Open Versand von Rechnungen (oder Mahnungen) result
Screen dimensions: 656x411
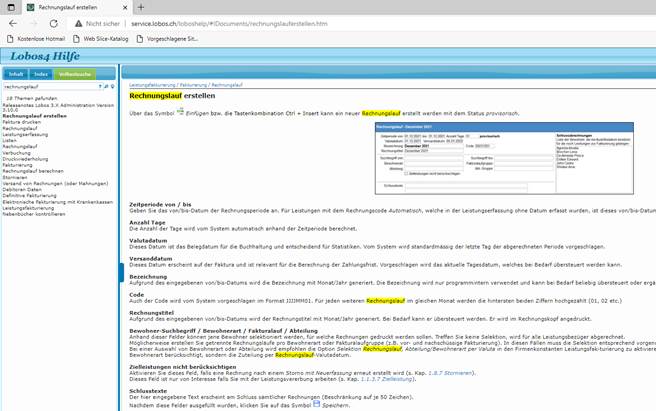[55, 184]
